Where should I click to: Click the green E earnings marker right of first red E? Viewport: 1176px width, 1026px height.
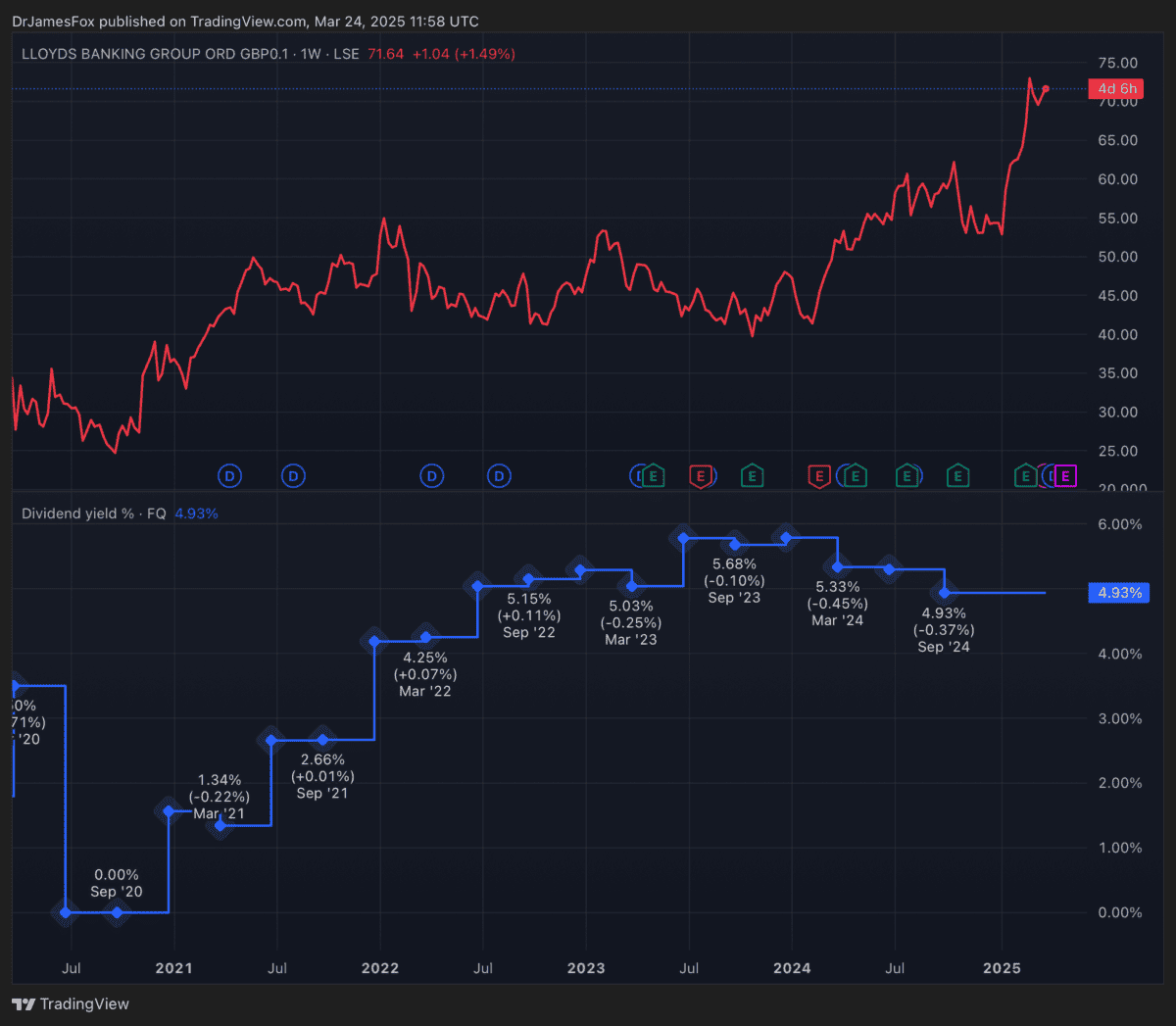[x=752, y=477]
